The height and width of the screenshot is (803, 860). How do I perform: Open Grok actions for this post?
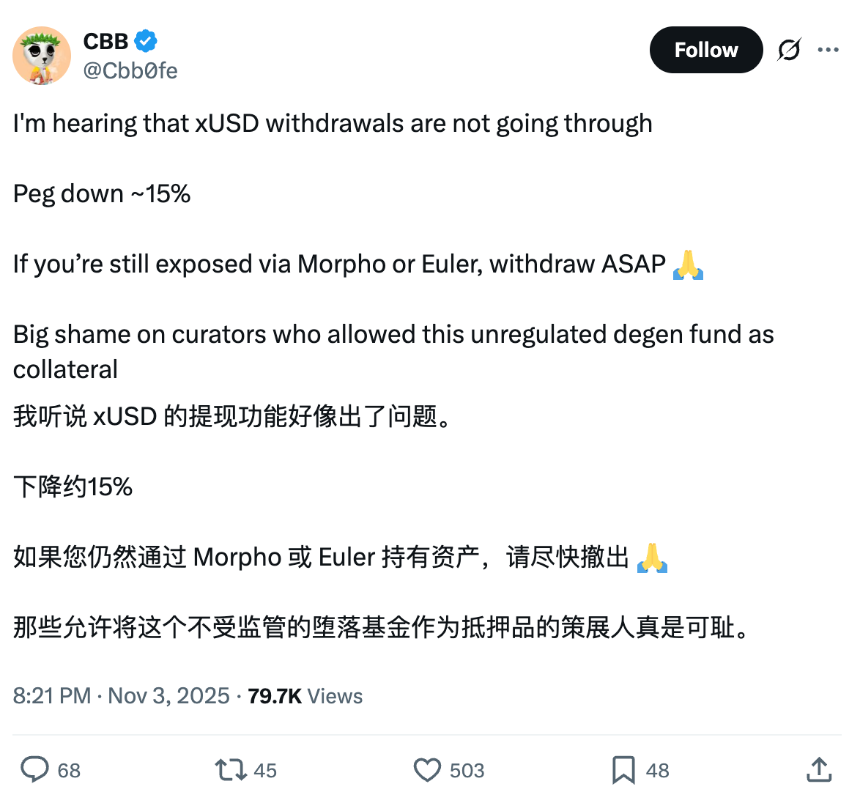pyautogui.click(x=789, y=50)
